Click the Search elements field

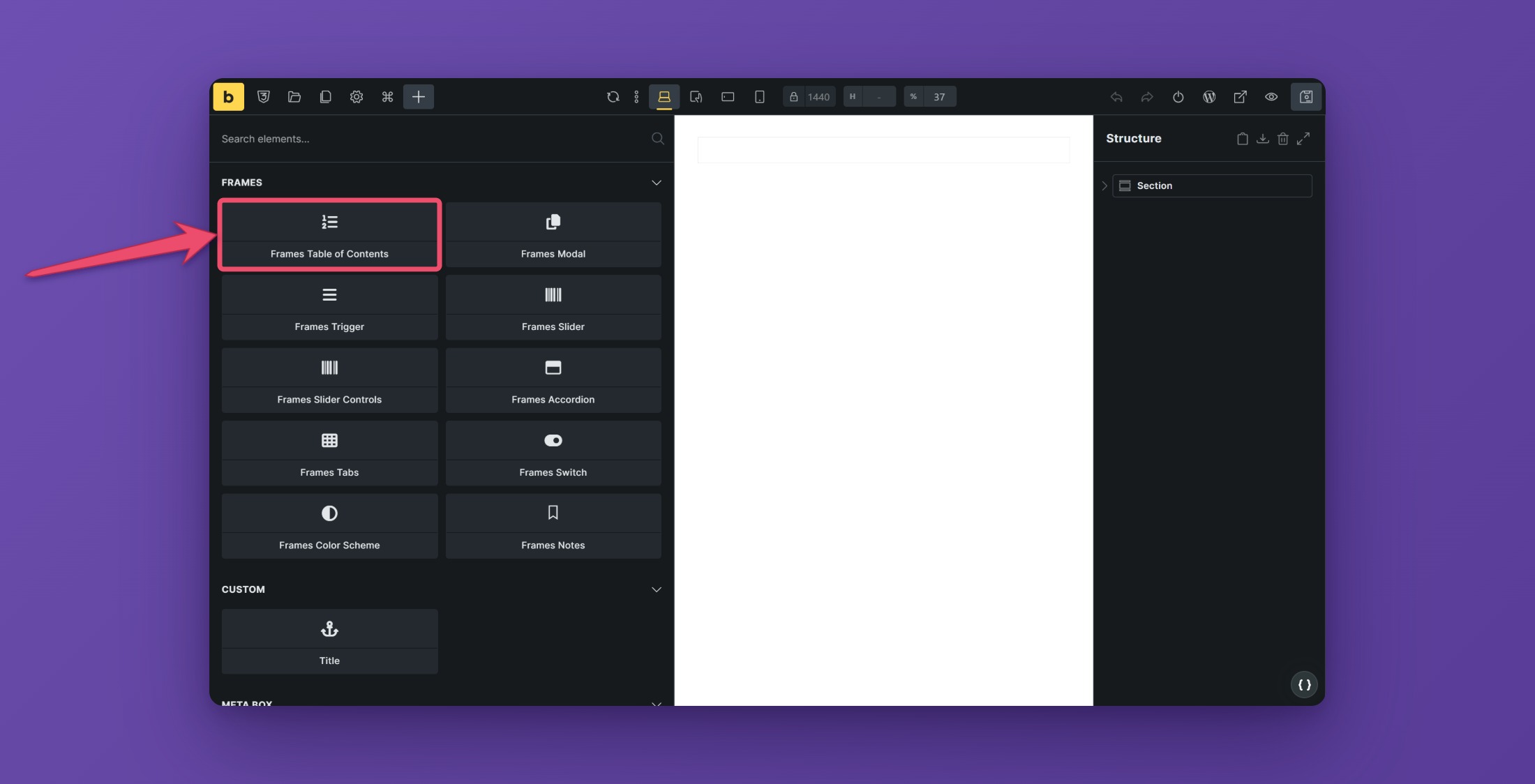point(442,139)
